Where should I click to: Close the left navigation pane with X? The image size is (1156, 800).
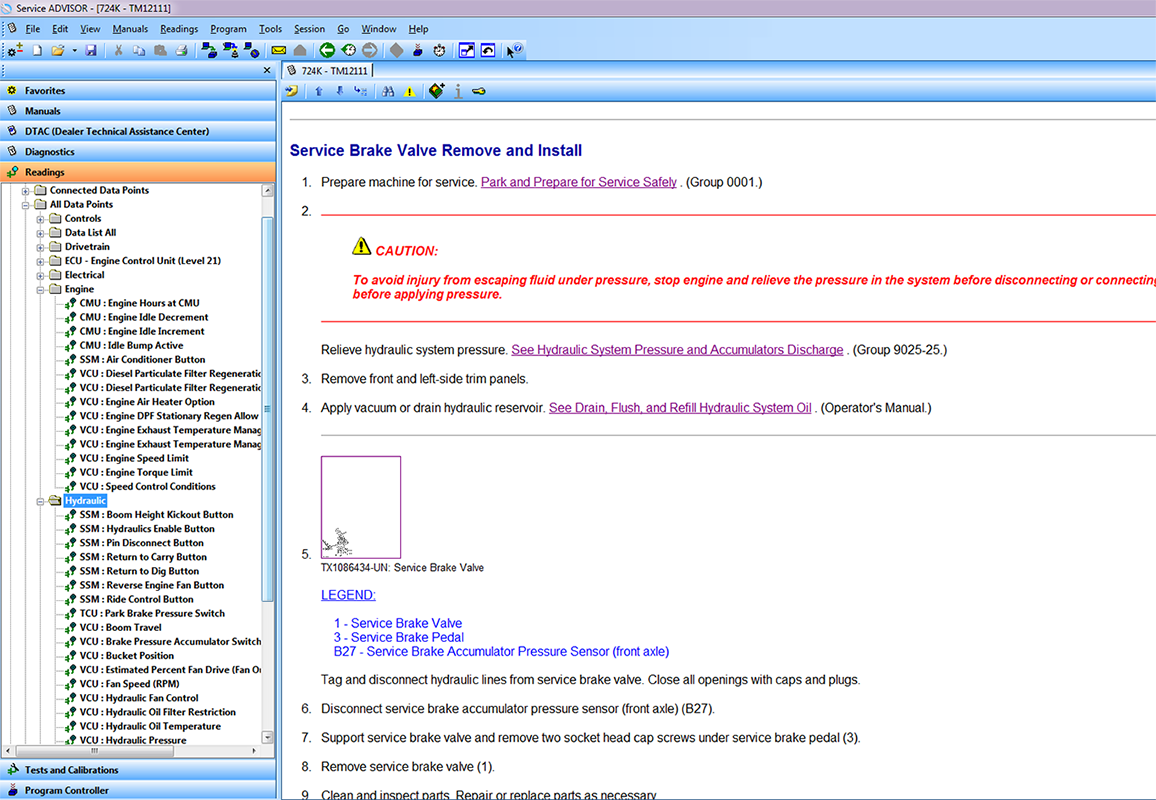click(267, 70)
